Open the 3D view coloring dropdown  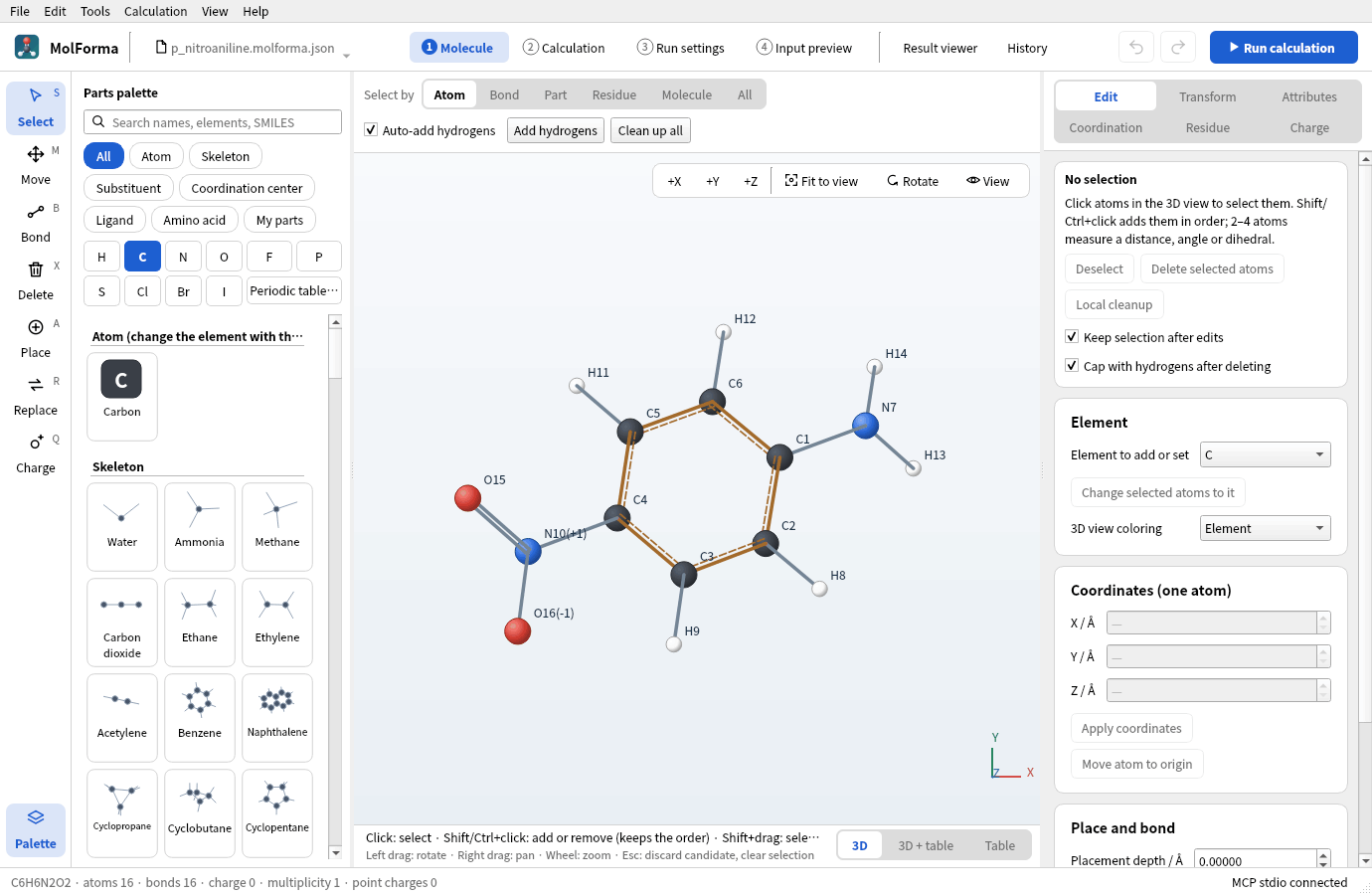click(x=1265, y=528)
